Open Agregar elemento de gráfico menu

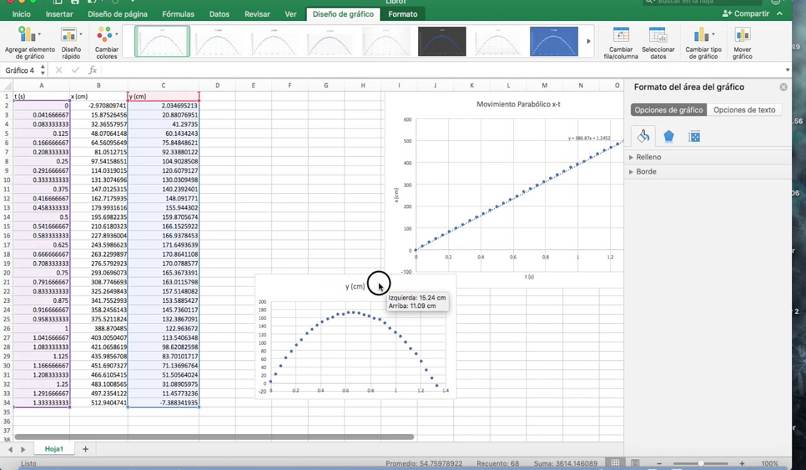coord(29,43)
